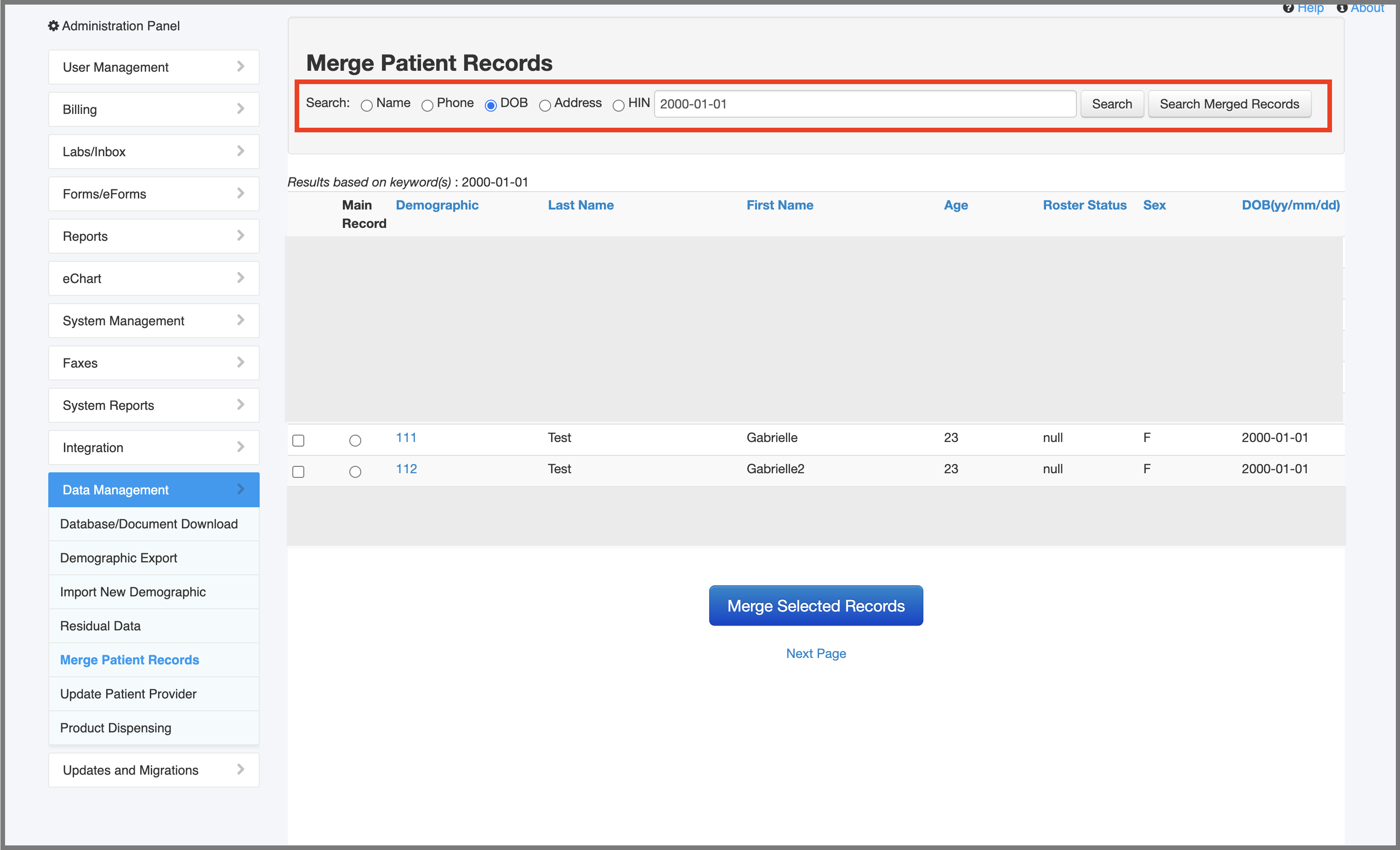Open the Data Management menu
The image size is (1400, 850).
154,489
